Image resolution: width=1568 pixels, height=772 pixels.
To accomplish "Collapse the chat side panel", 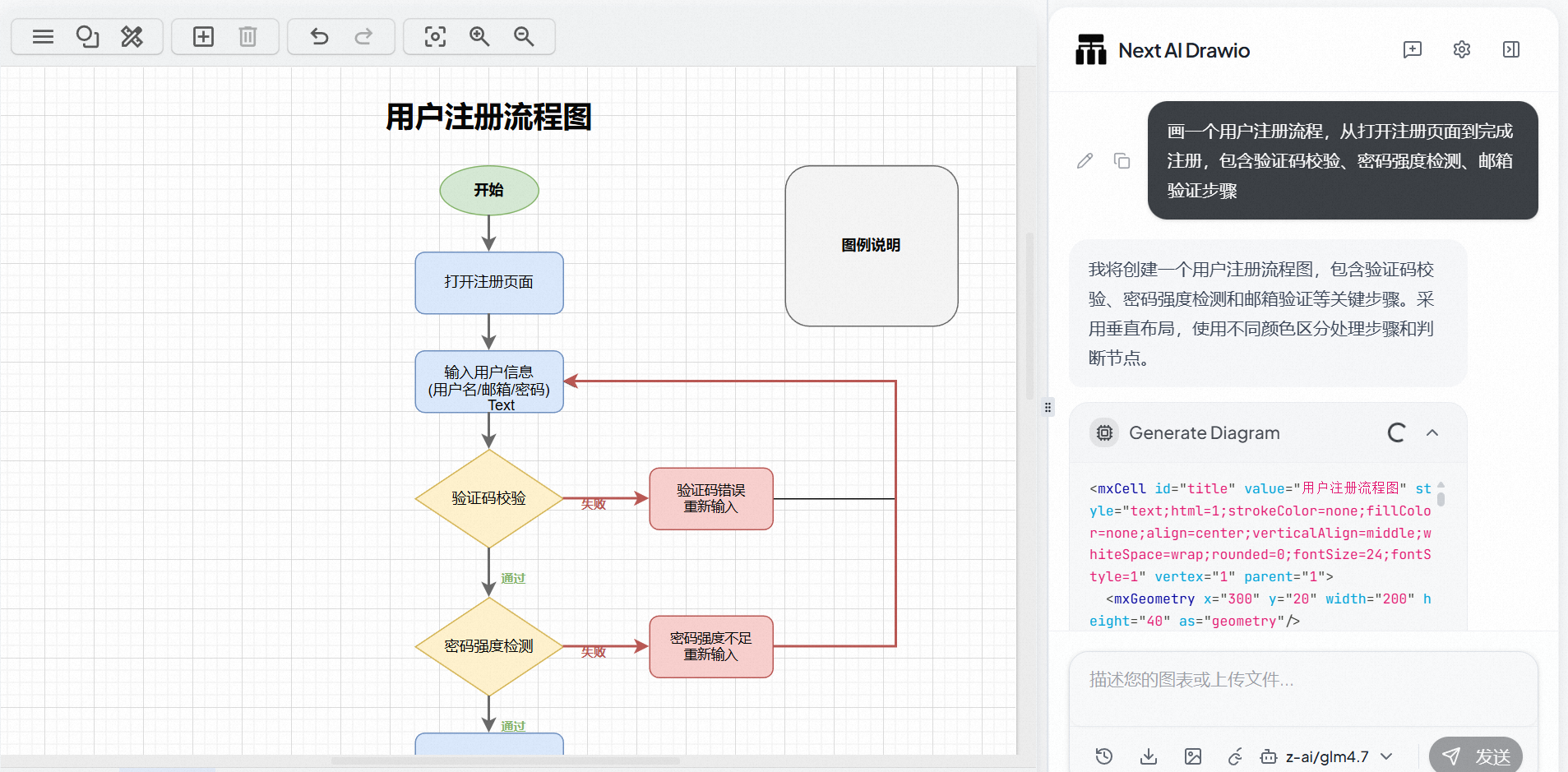I will [x=1510, y=50].
